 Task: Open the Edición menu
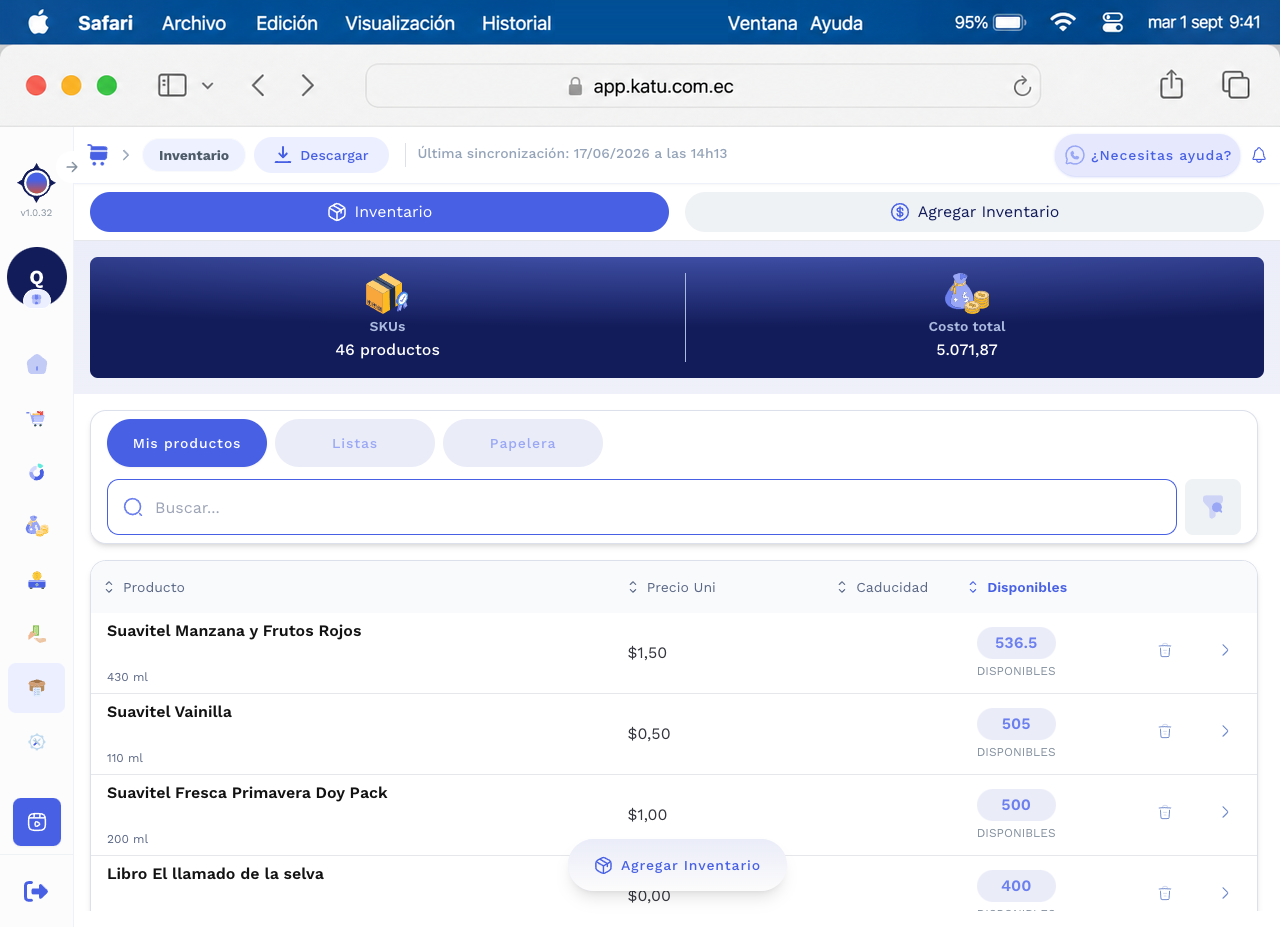tap(287, 23)
